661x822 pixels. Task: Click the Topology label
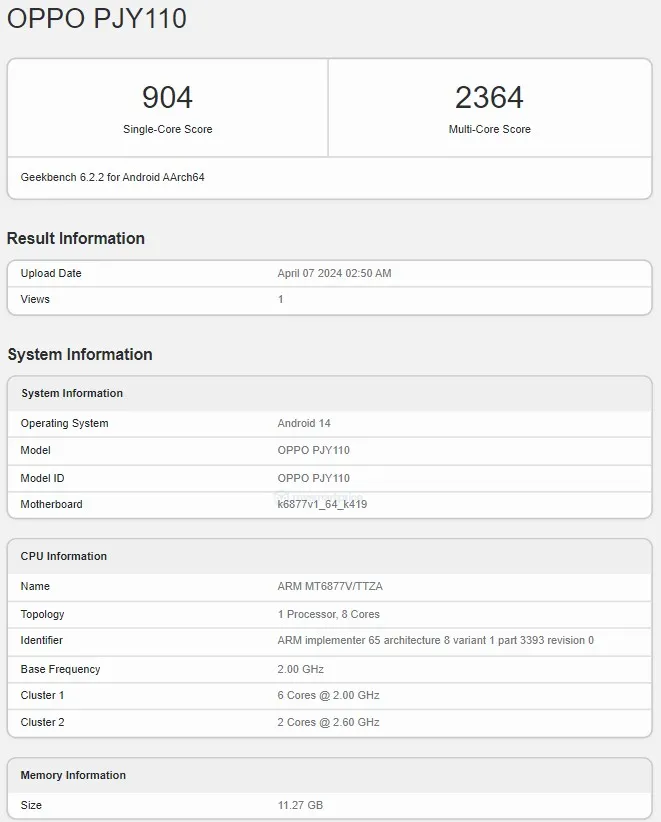coord(42,614)
